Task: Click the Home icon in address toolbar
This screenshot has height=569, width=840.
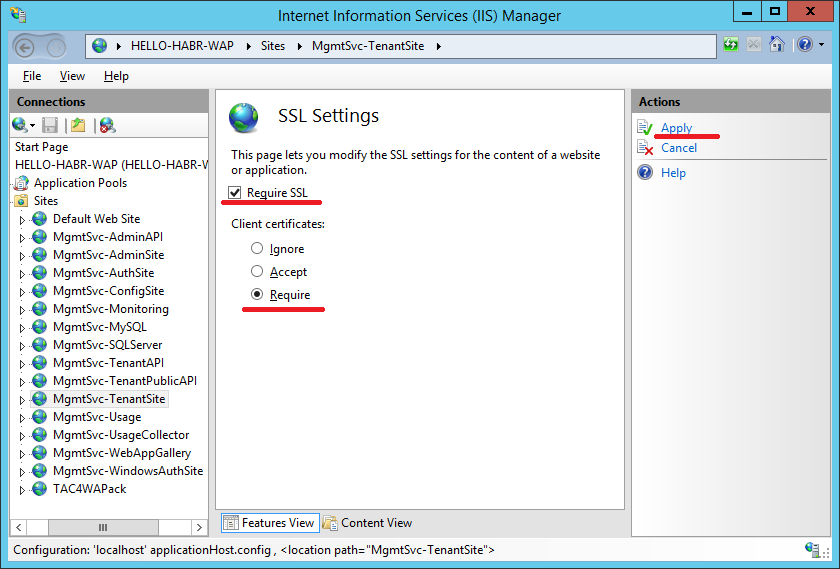Action: [776, 44]
